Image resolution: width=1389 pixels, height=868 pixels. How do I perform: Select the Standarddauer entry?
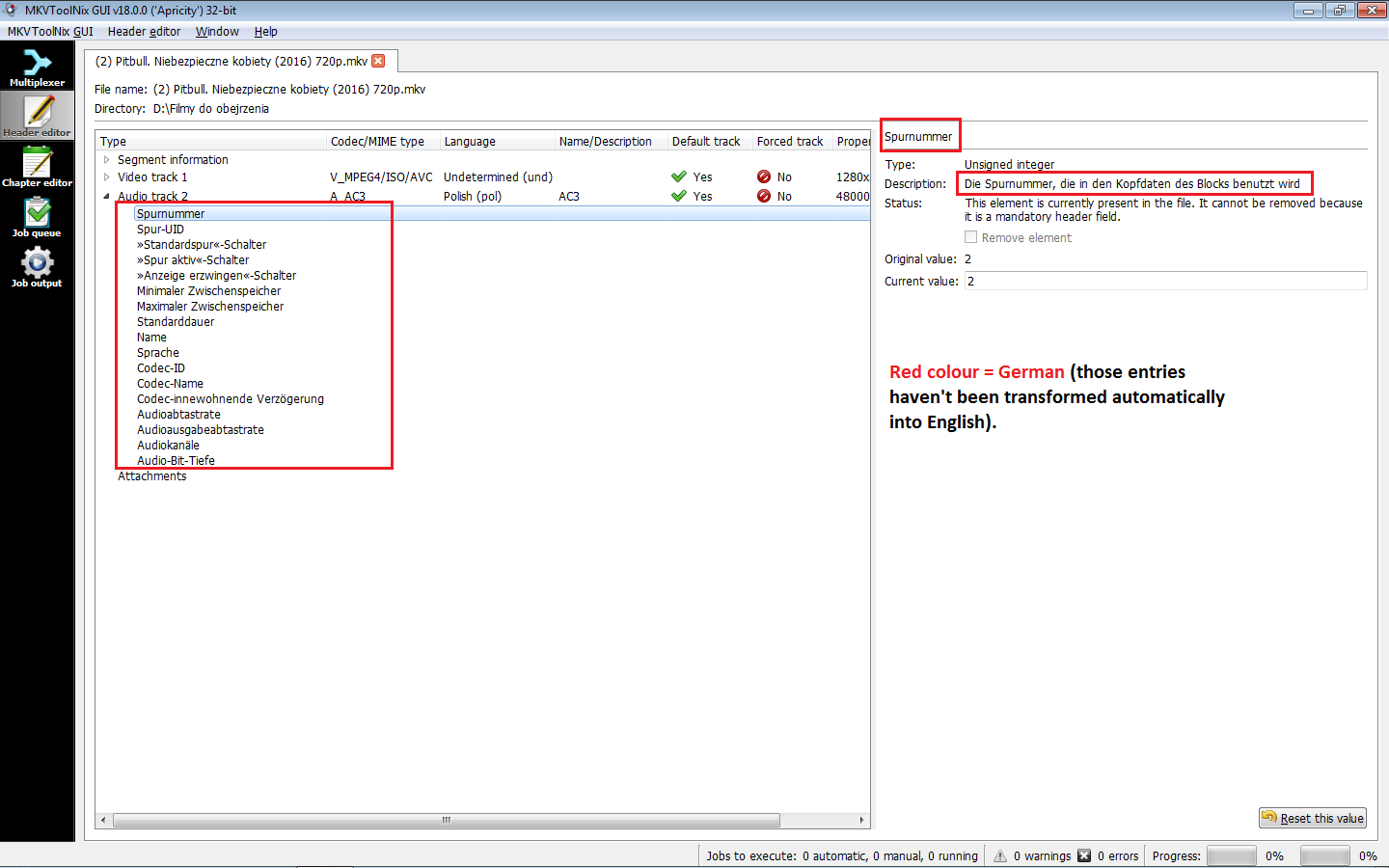tap(176, 322)
